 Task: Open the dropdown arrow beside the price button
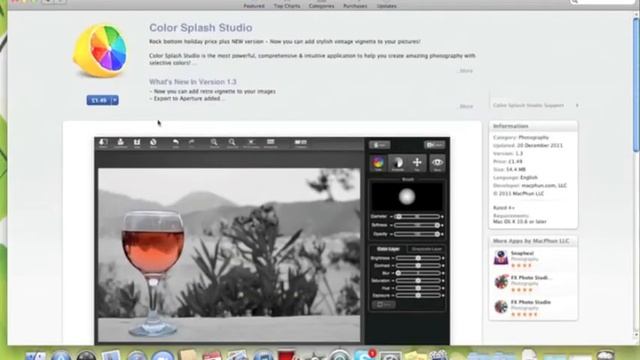click(x=115, y=100)
